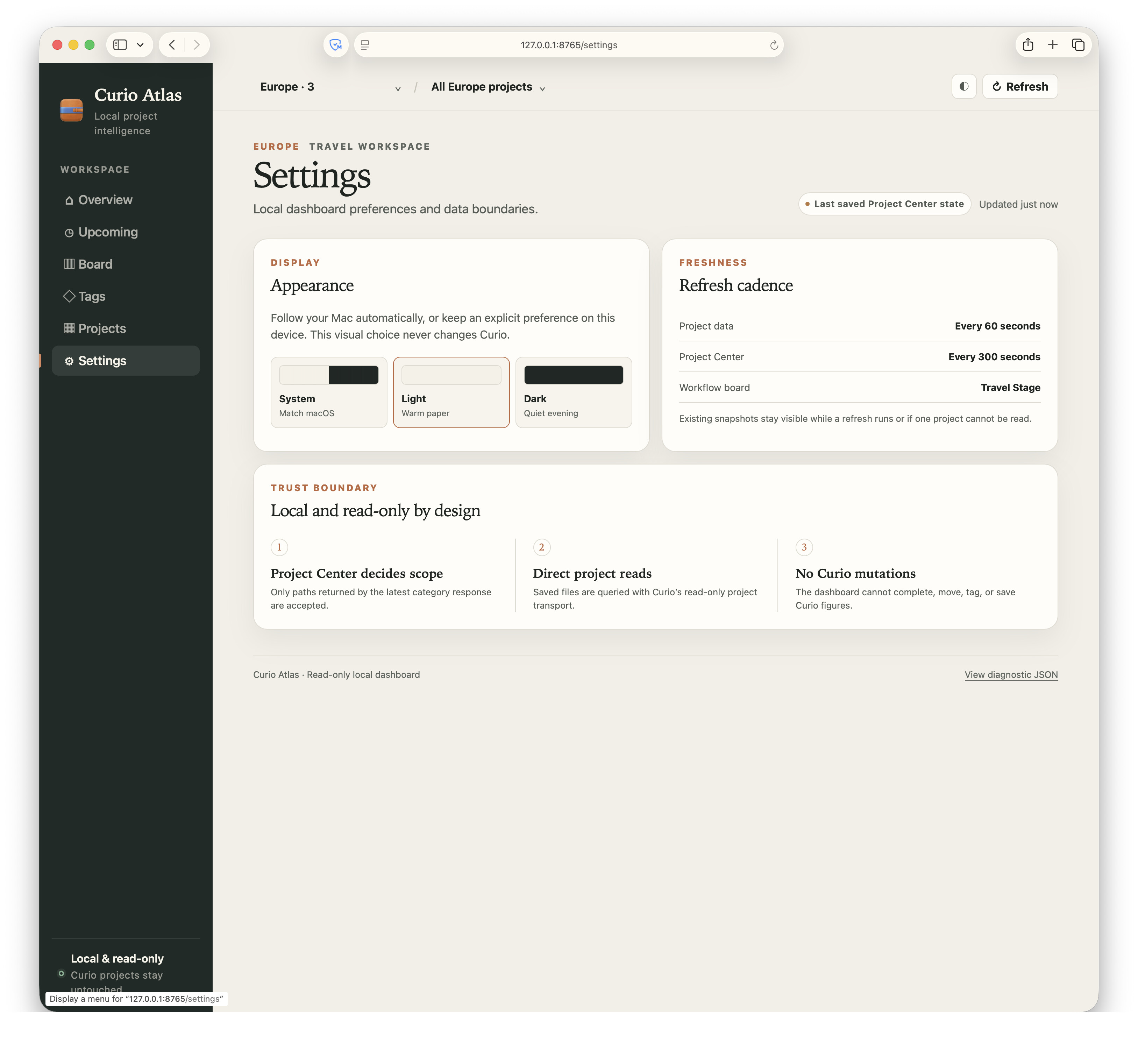Click the 'Direct project reads' heading

[592, 573]
